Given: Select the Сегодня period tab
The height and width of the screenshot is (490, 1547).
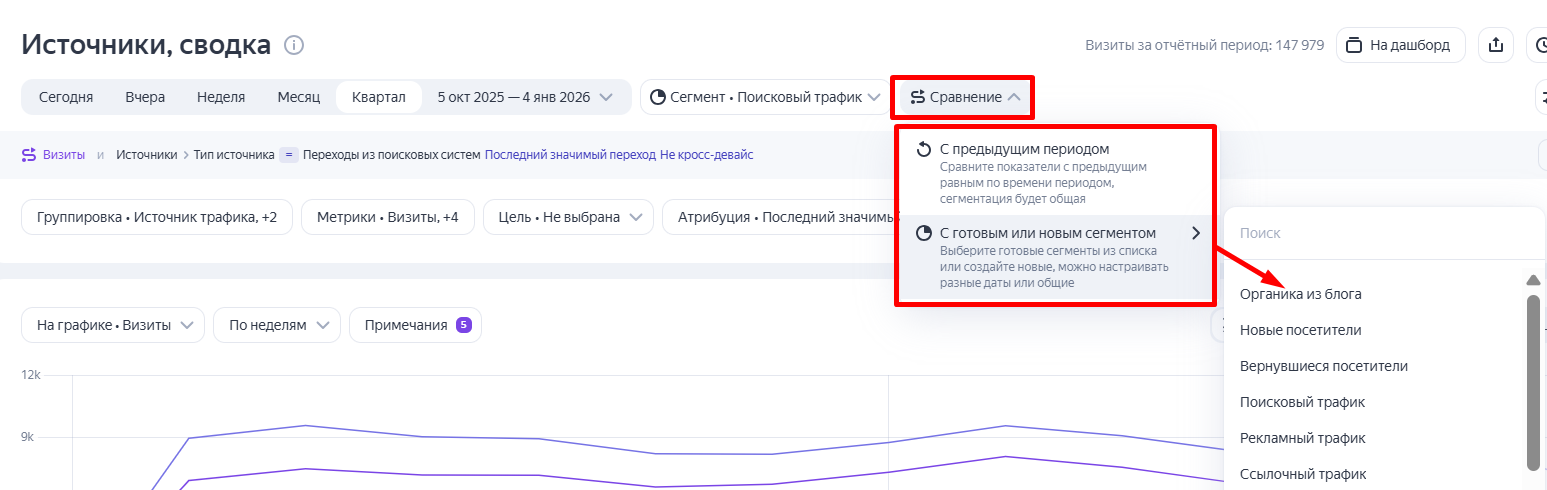Looking at the screenshot, I should click(66, 97).
